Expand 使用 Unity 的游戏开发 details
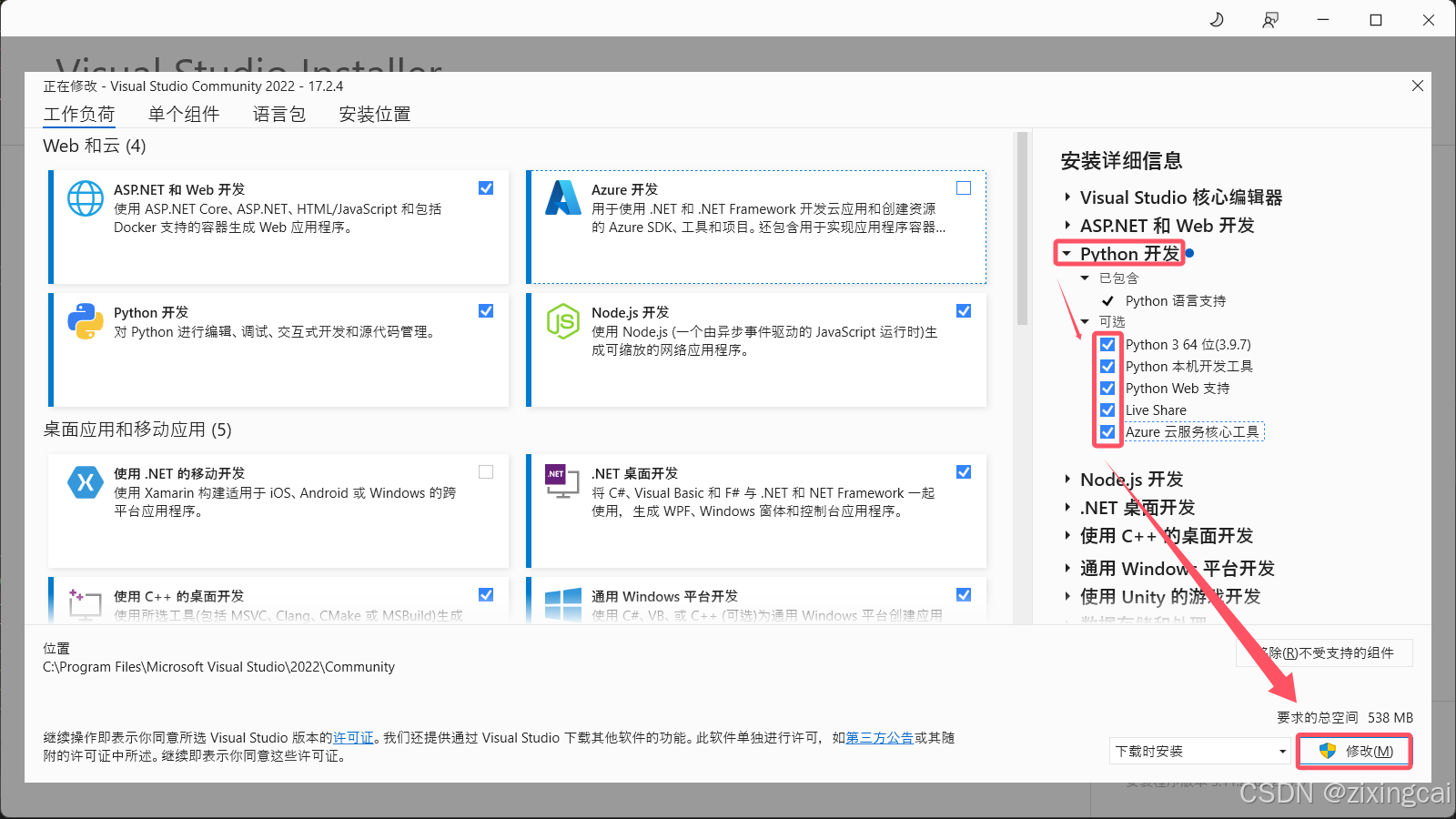 pos(1067,597)
